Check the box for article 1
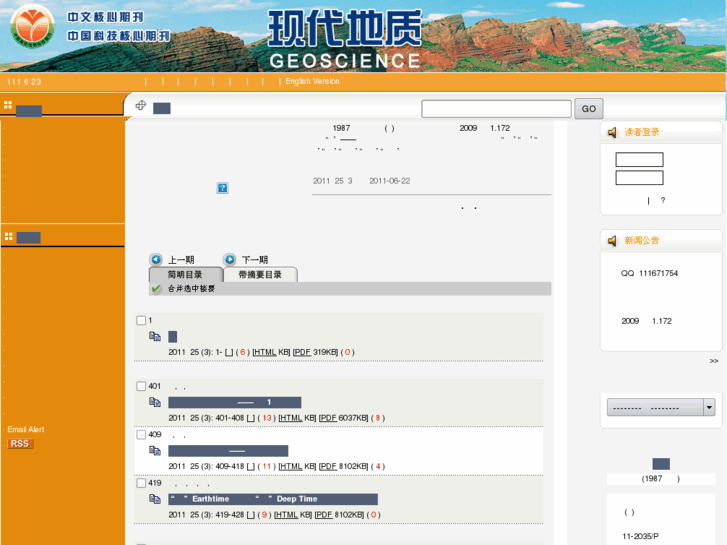The width and height of the screenshot is (727, 545). (x=141, y=320)
